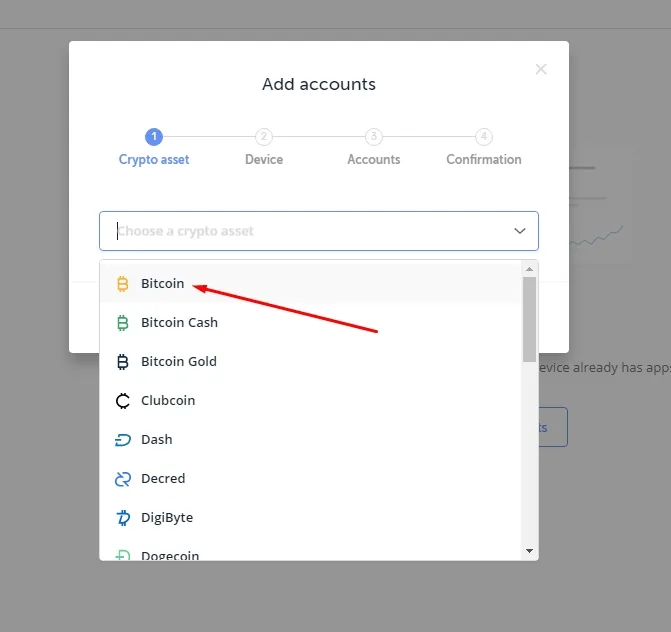Click the DigiByte logo icon
Screen dimensions: 671x632
click(123, 518)
